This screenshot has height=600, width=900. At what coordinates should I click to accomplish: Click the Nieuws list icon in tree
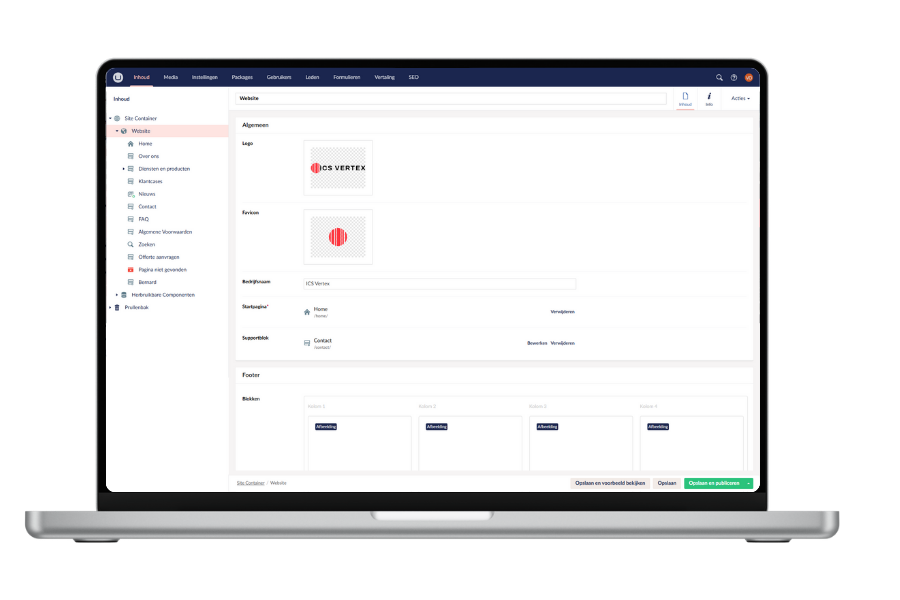click(130, 194)
